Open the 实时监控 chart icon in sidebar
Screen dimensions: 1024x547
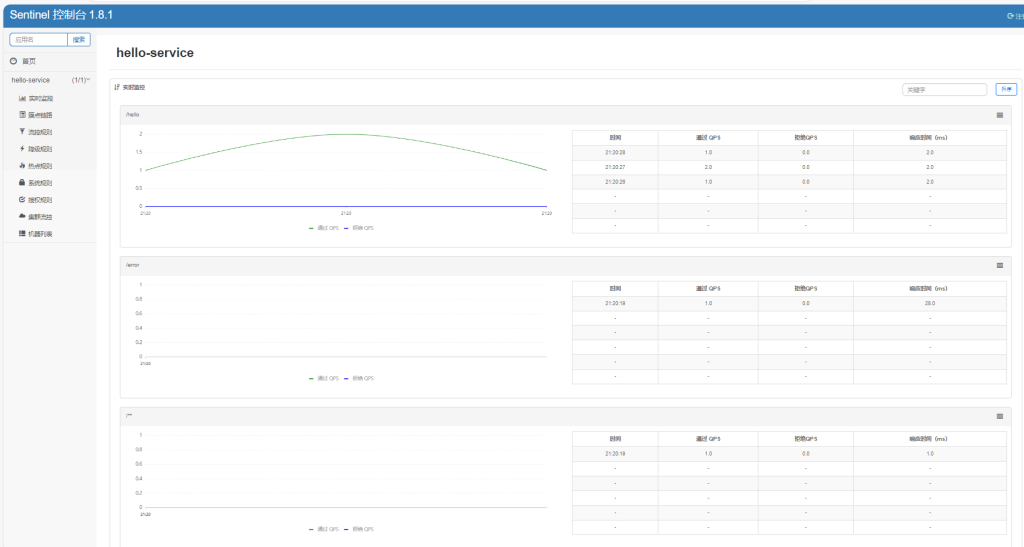coord(22,99)
